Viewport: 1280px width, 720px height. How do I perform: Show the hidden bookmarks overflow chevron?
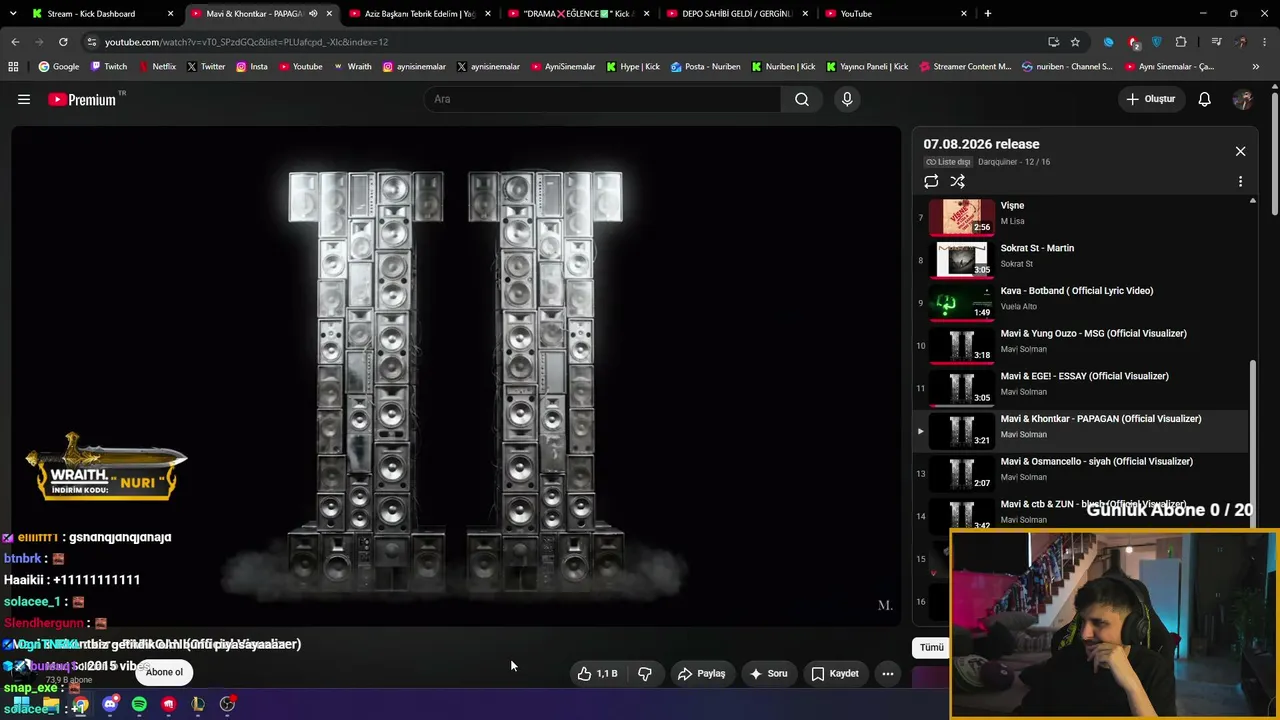tap(1256, 67)
